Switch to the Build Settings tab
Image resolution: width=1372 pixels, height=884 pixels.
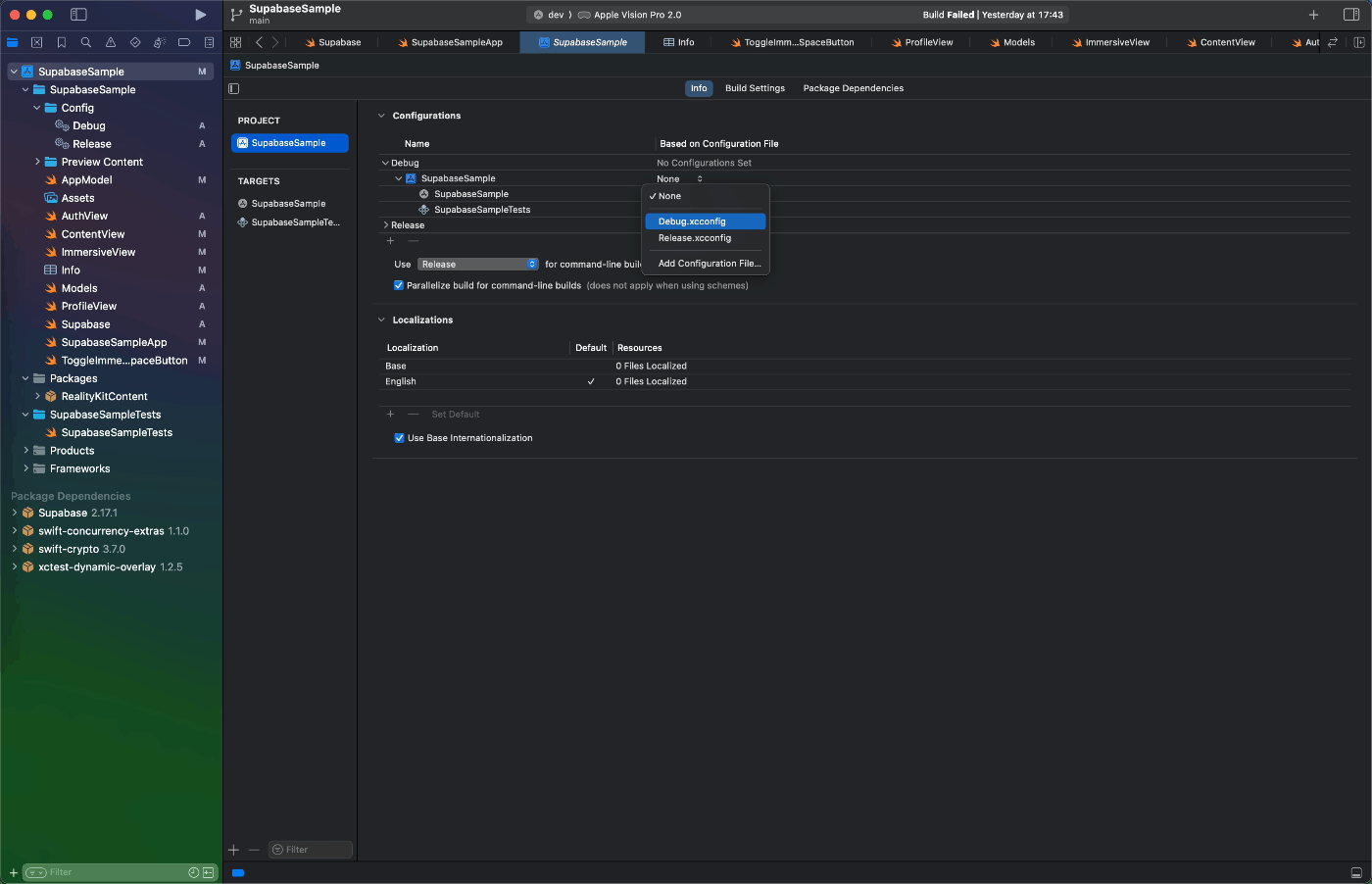(x=755, y=88)
